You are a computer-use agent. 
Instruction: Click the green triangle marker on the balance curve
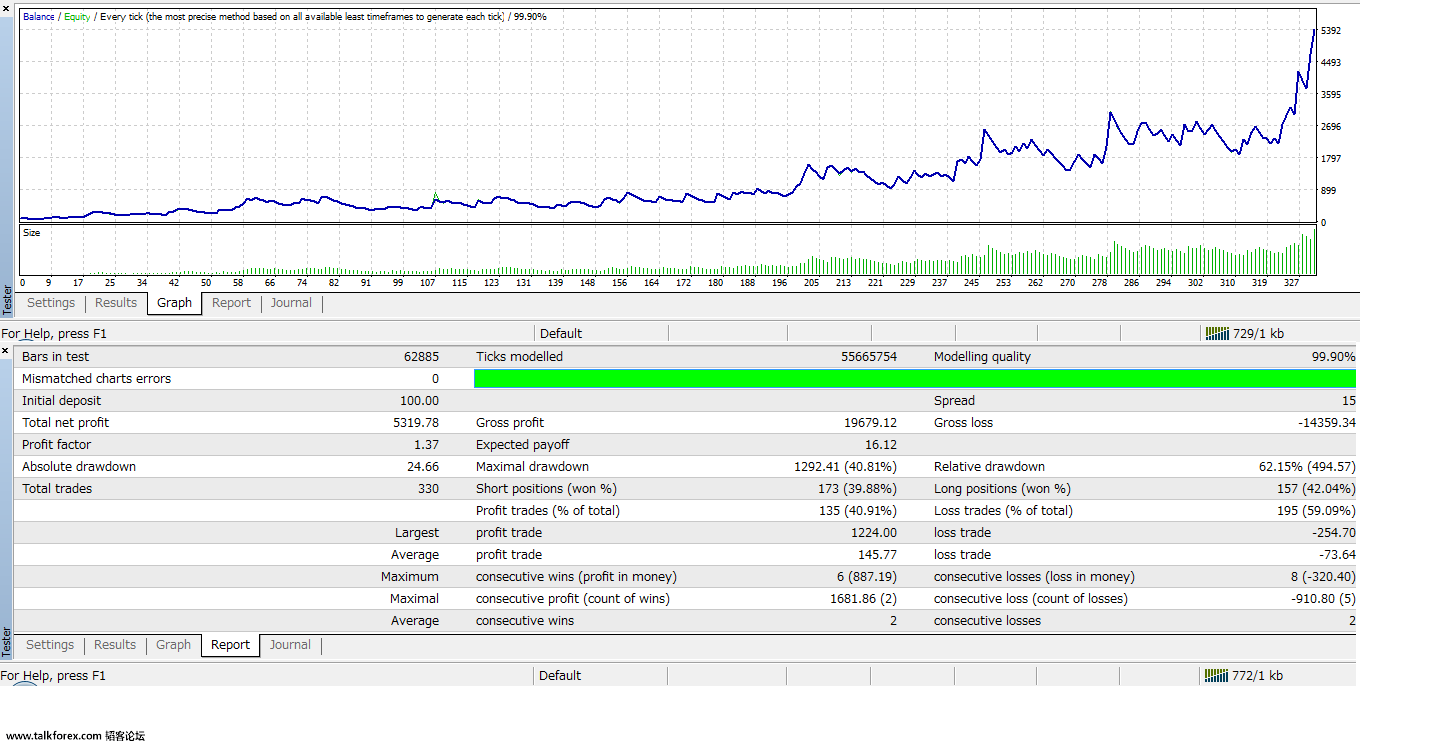tap(435, 196)
